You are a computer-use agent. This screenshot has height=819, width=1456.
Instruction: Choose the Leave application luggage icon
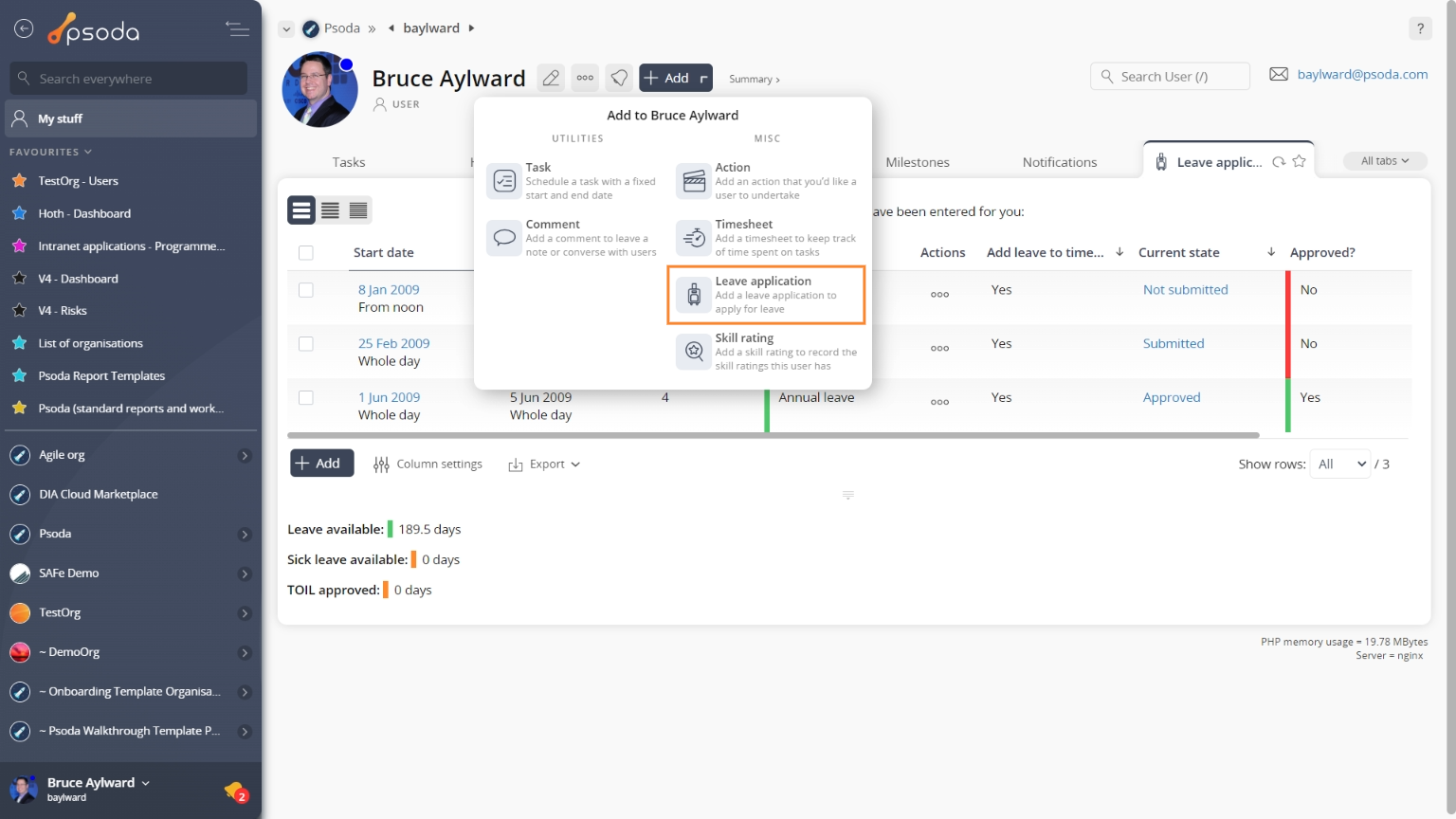pyautogui.click(x=694, y=295)
